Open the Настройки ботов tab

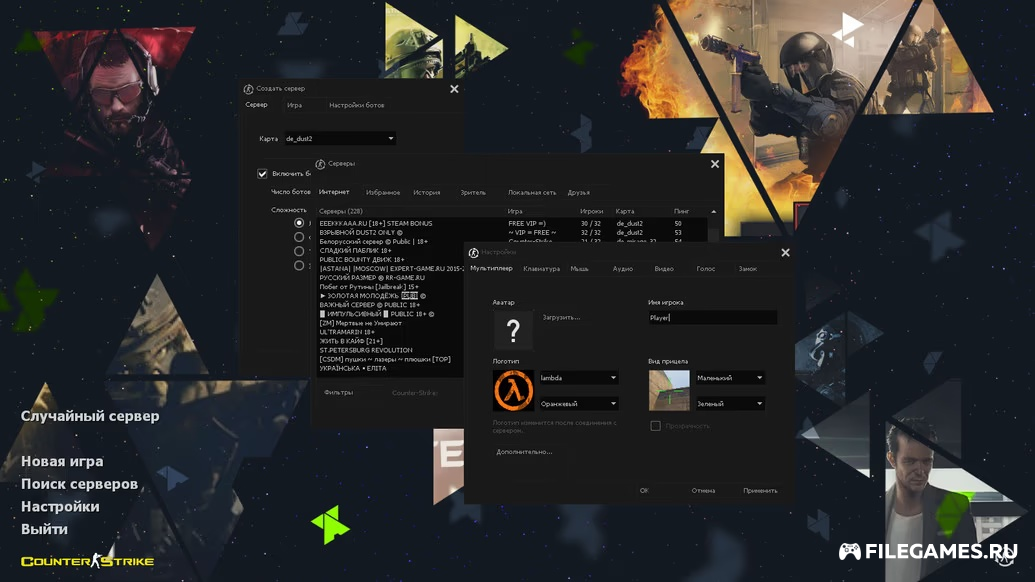click(x=356, y=106)
